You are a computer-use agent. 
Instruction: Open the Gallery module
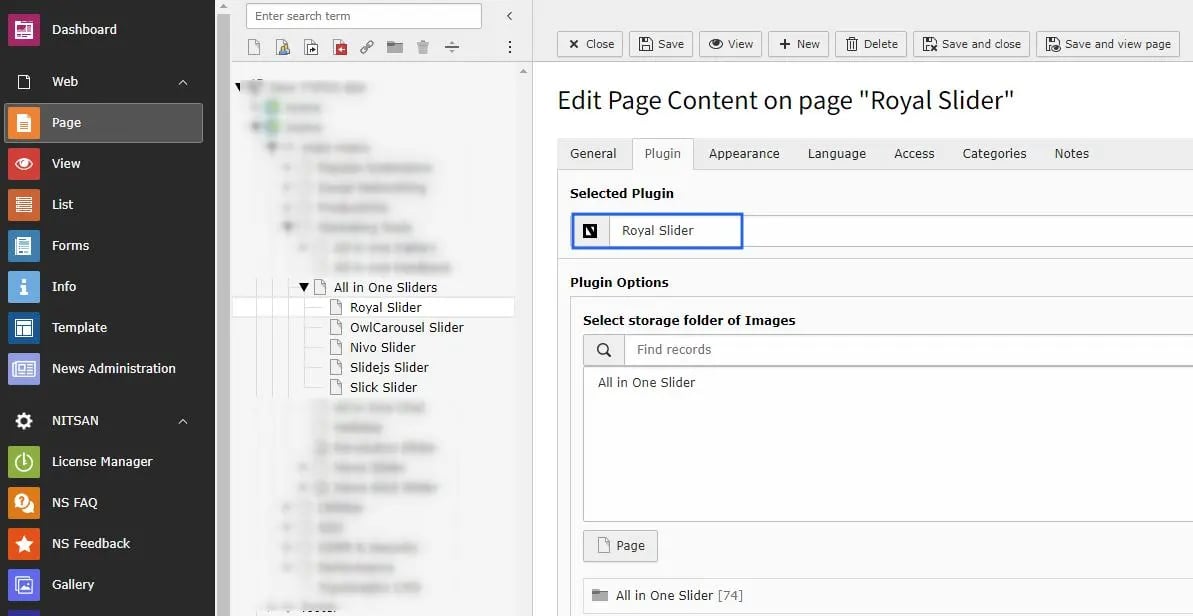coord(103,585)
